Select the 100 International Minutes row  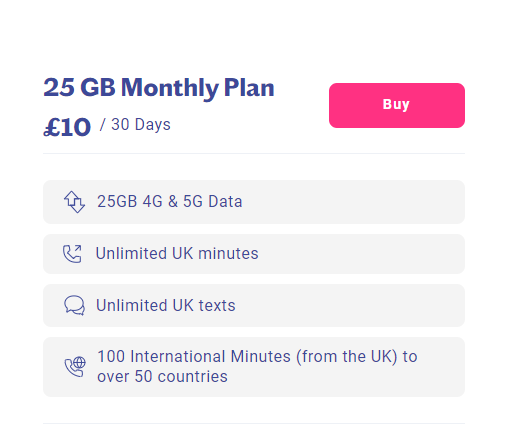tap(254, 367)
